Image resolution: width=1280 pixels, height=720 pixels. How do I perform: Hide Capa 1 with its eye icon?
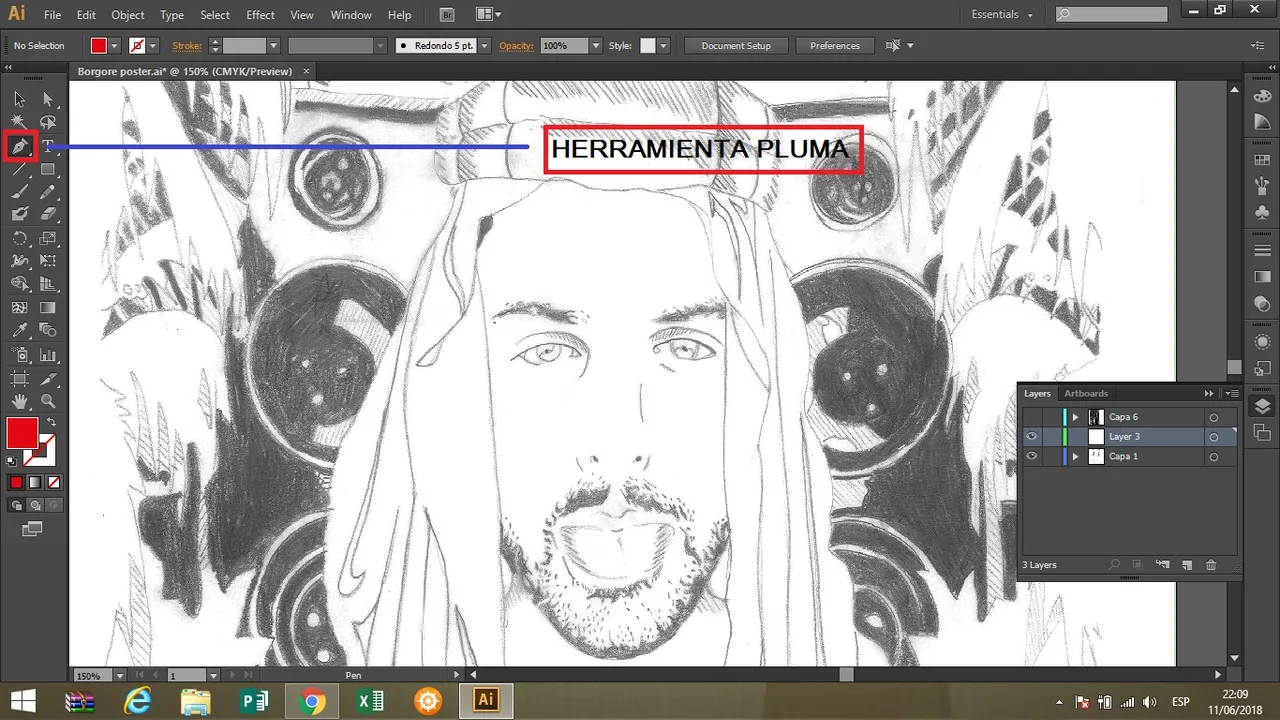point(1031,456)
